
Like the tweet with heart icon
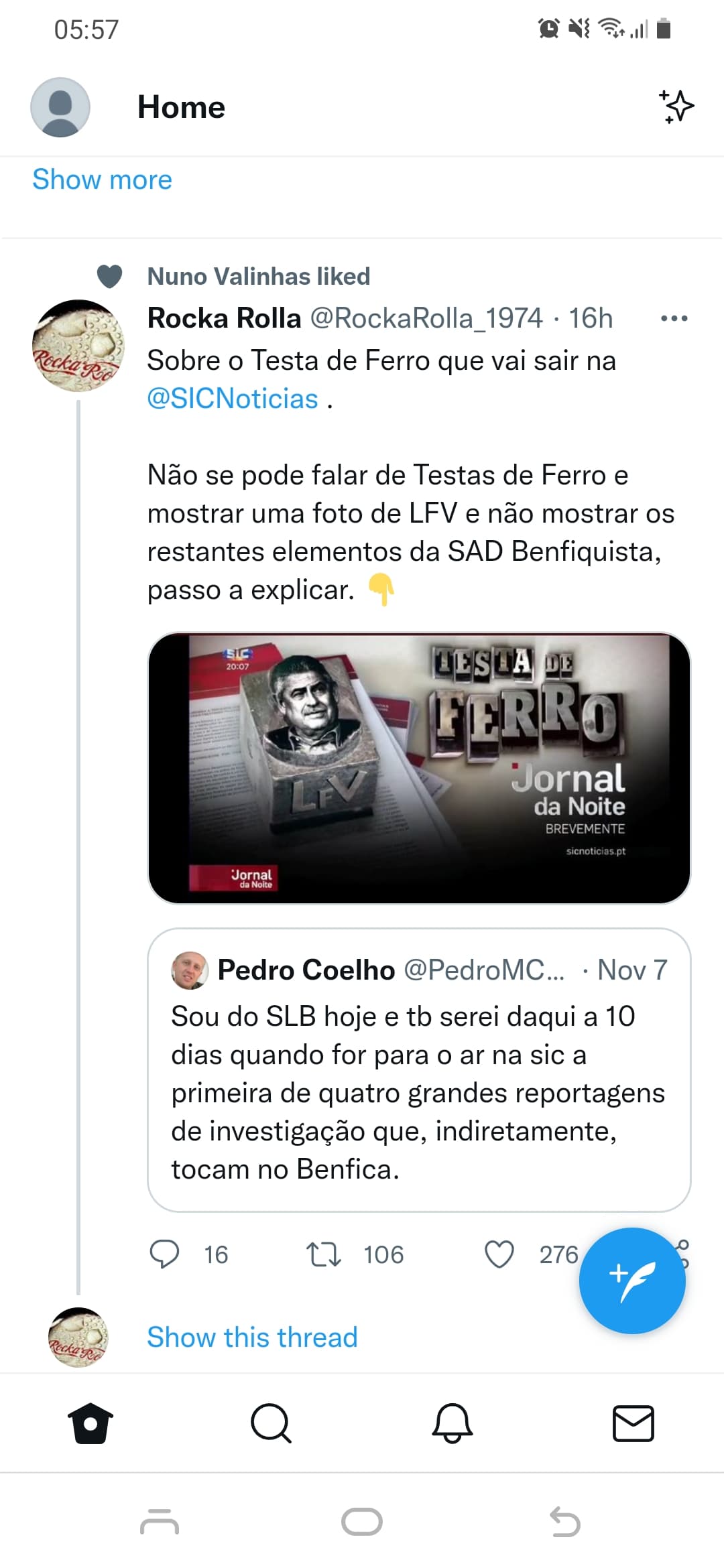coord(499,1254)
